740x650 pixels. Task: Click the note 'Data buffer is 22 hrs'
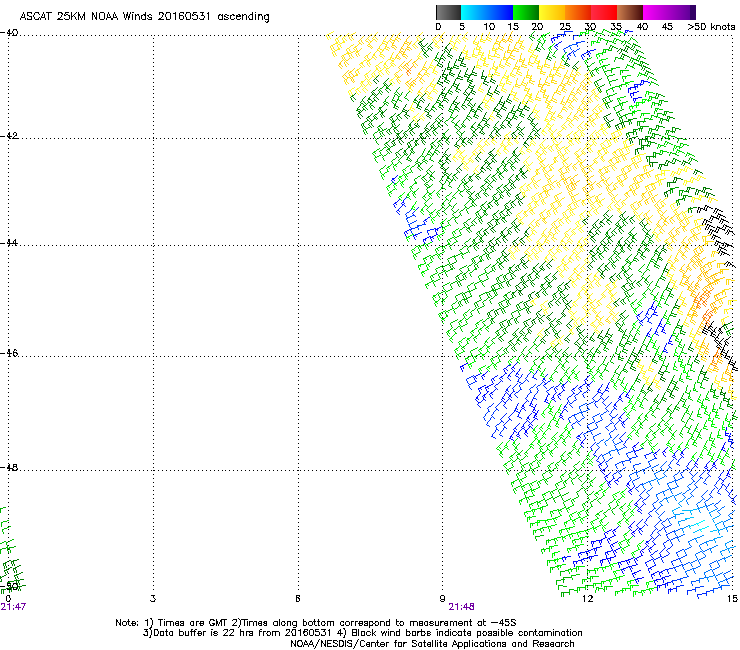(204, 633)
